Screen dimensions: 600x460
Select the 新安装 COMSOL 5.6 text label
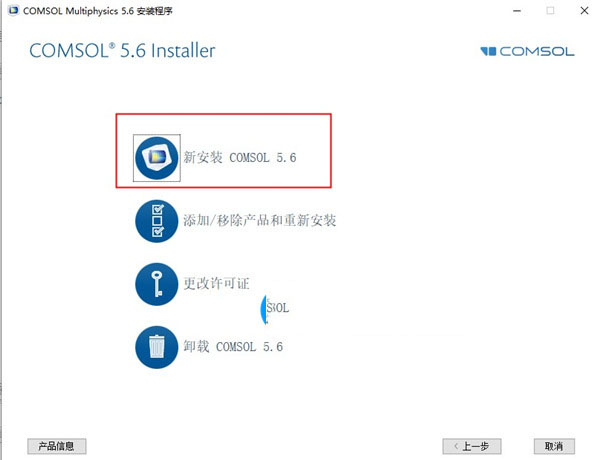tap(240, 157)
